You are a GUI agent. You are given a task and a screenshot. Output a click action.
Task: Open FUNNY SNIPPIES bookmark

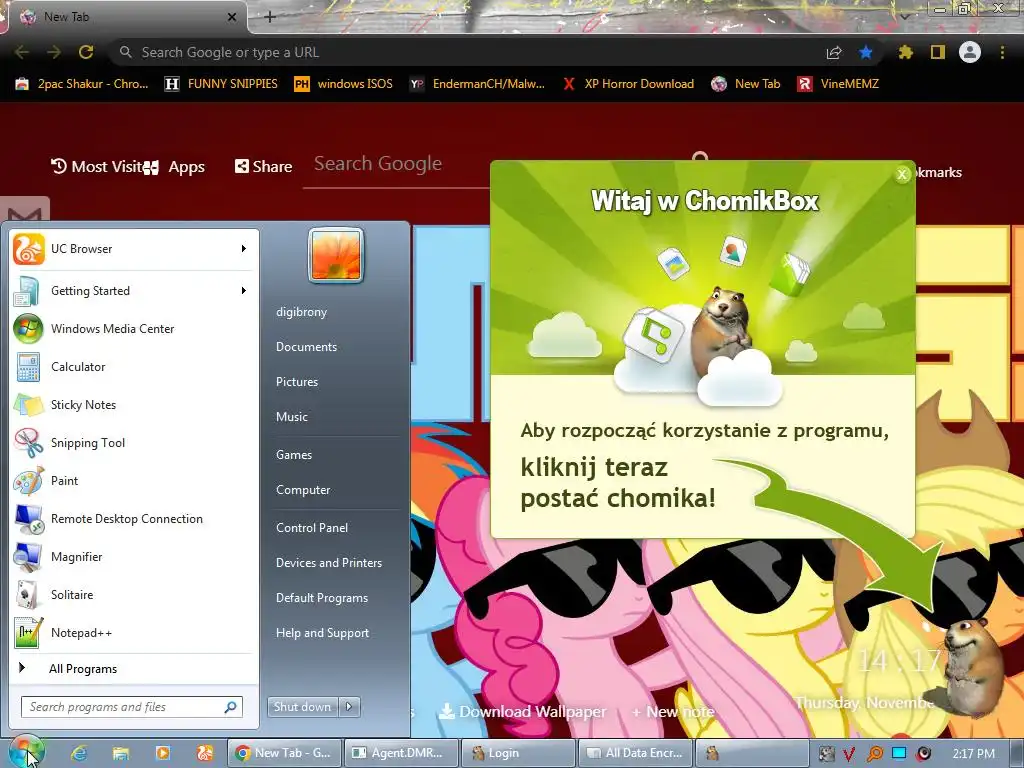click(x=221, y=84)
